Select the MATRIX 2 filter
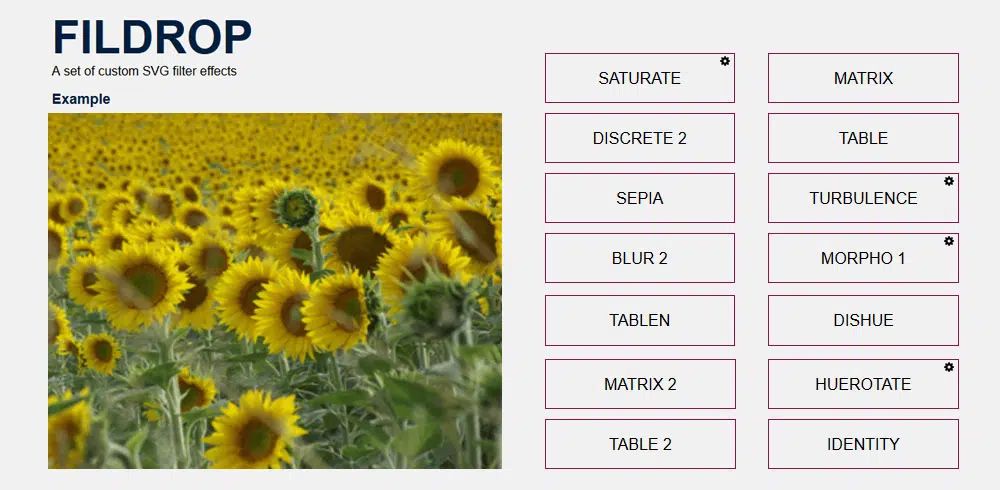The image size is (1000, 490). pyautogui.click(x=639, y=384)
